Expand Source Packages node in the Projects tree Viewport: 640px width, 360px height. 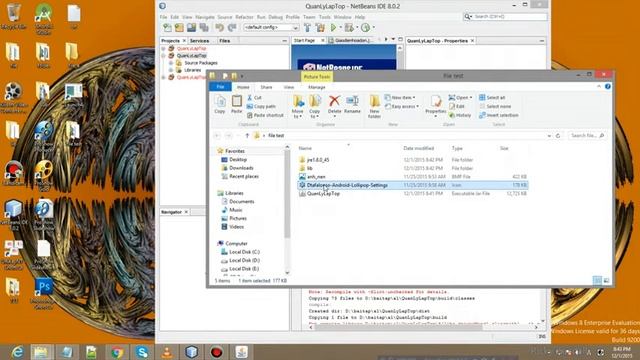coord(171,63)
